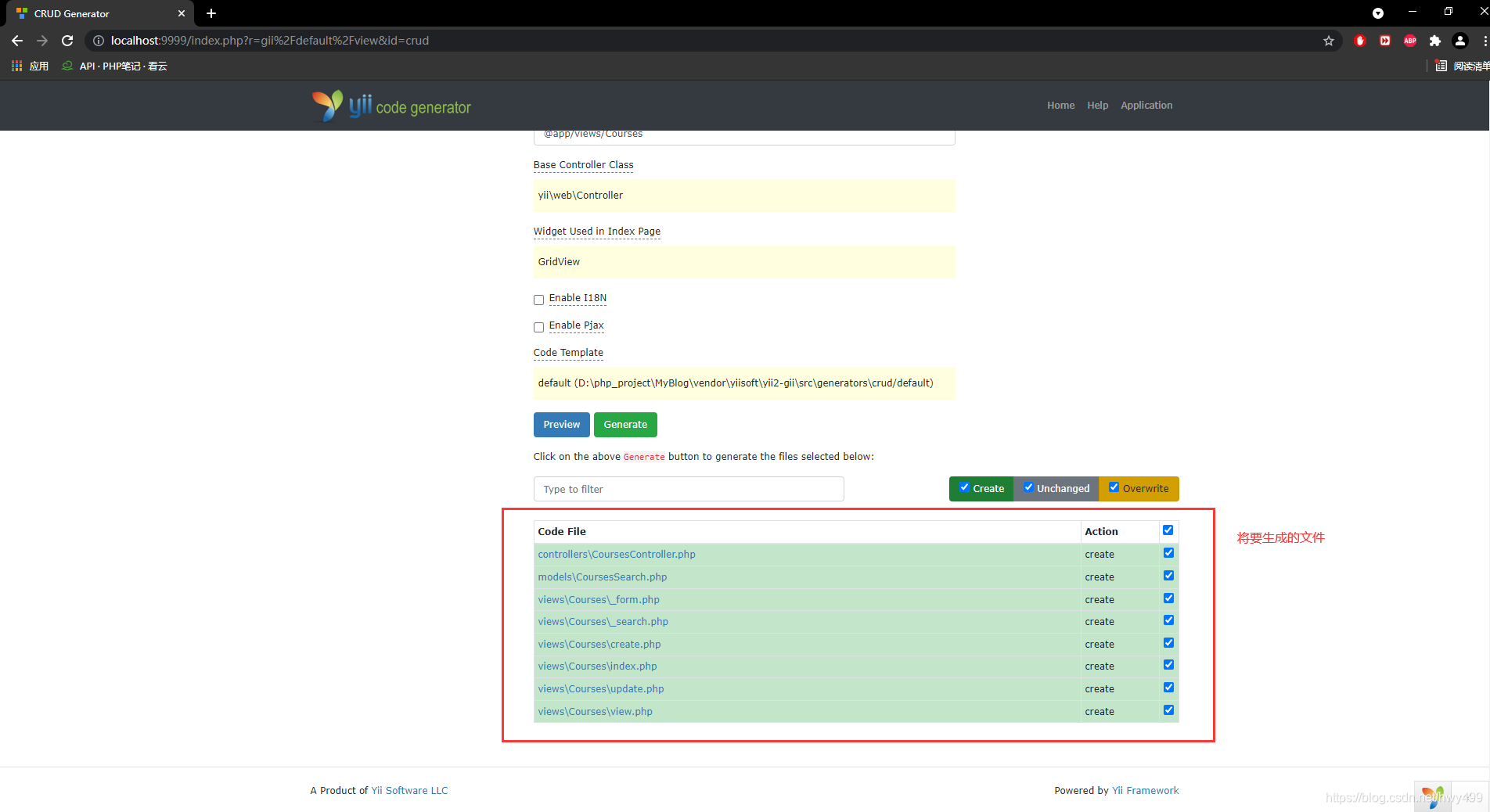1490x812 pixels.
Task: Click the tab search dropdown icon
Action: 1378,13
